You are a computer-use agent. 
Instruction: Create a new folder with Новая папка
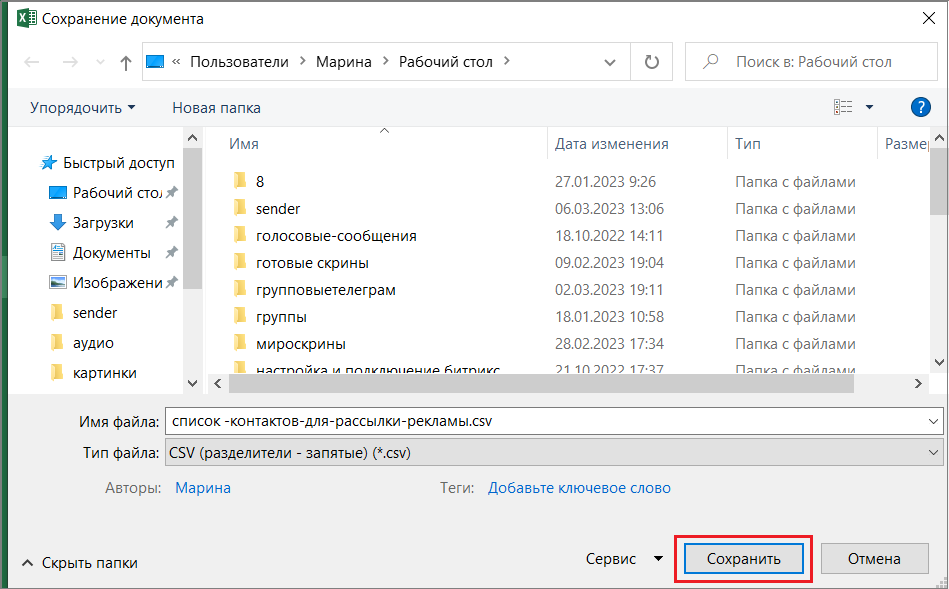pos(216,108)
